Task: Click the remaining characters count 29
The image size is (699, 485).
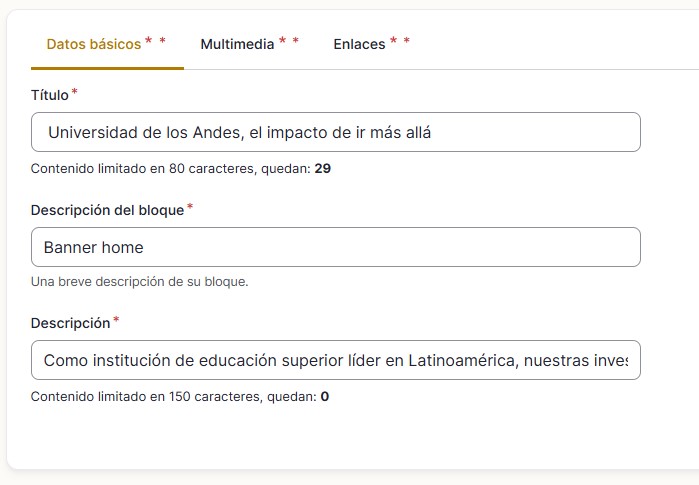Action: click(322, 168)
